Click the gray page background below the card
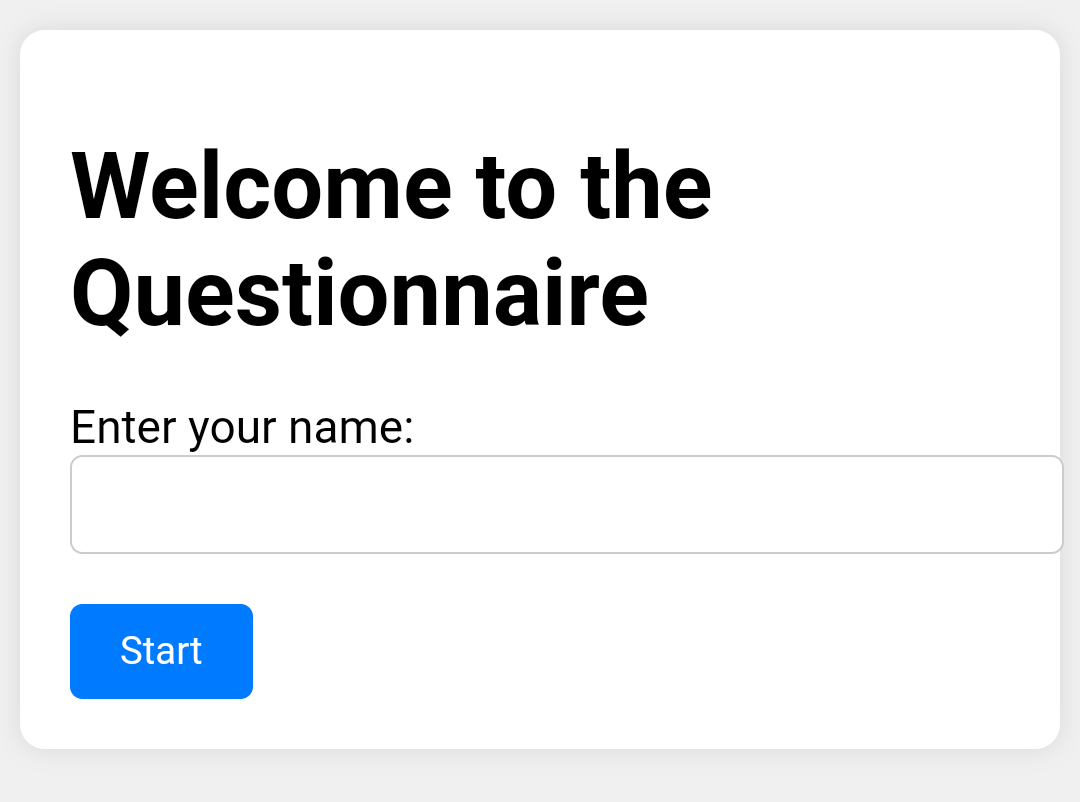1080x802 pixels. point(540,778)
